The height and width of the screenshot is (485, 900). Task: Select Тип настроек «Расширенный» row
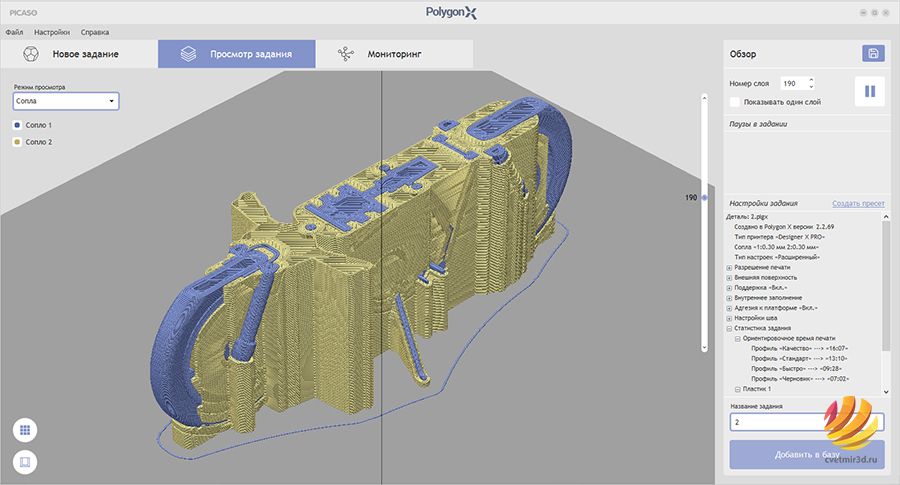(777, 258)
